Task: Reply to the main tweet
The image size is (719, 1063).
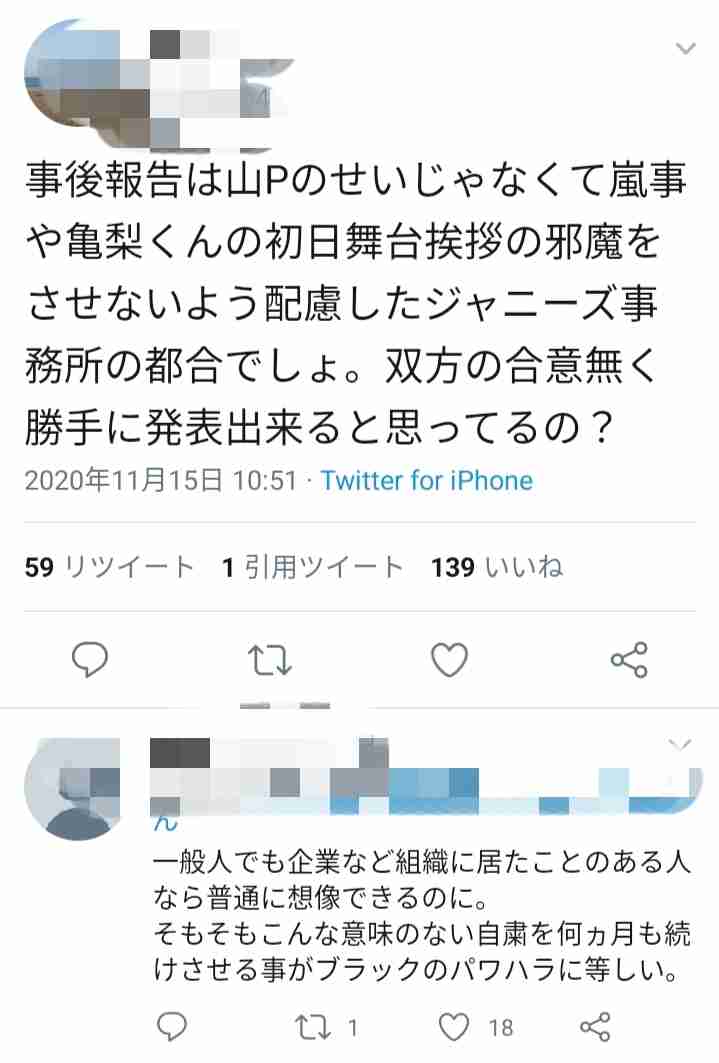Action: 89,659
